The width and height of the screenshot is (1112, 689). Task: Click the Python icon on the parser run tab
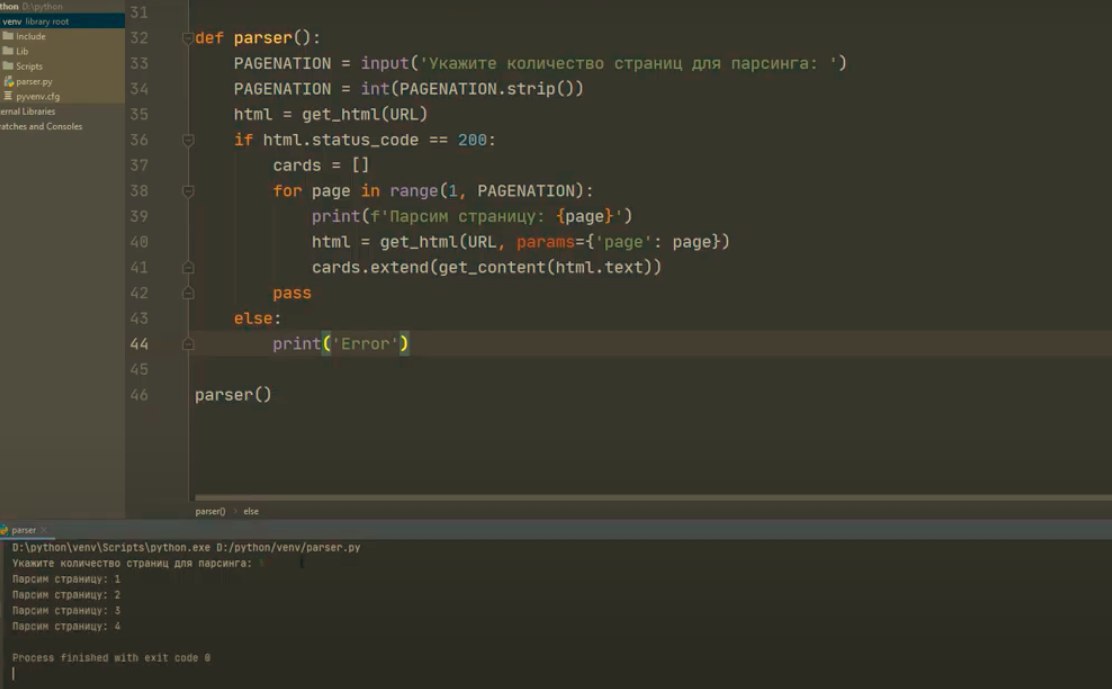4,530
